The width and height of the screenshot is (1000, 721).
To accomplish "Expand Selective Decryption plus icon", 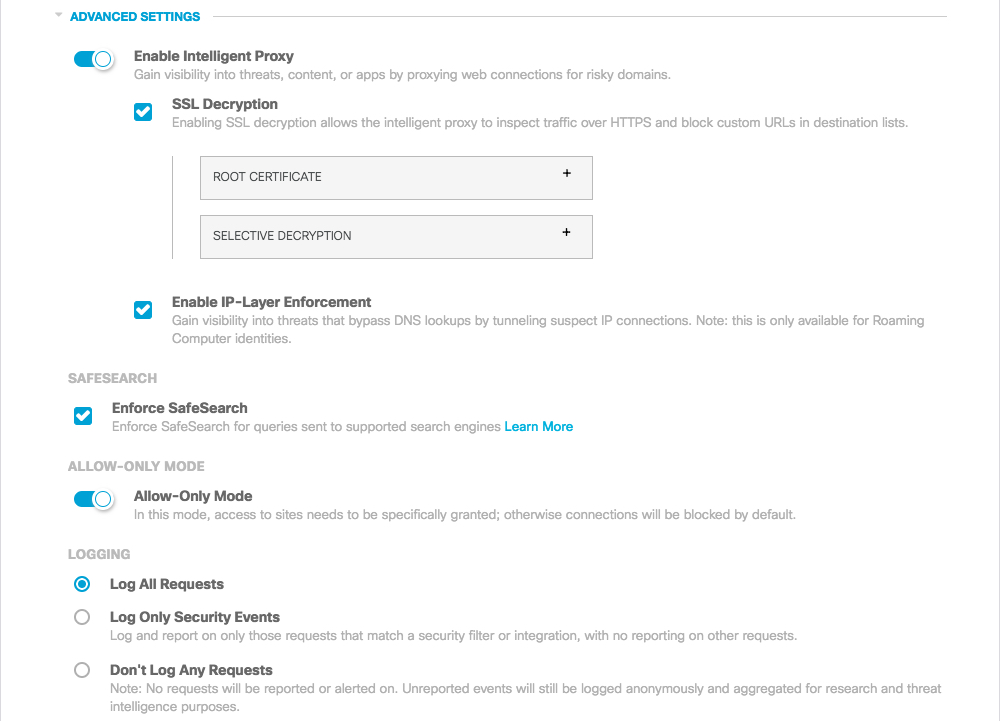I will click(566, 233).
